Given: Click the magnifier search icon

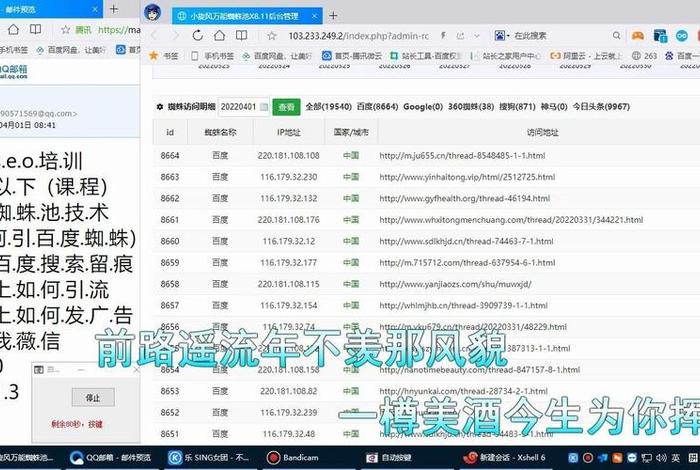Looking at the screenshot, I should [x=617, y=35].
